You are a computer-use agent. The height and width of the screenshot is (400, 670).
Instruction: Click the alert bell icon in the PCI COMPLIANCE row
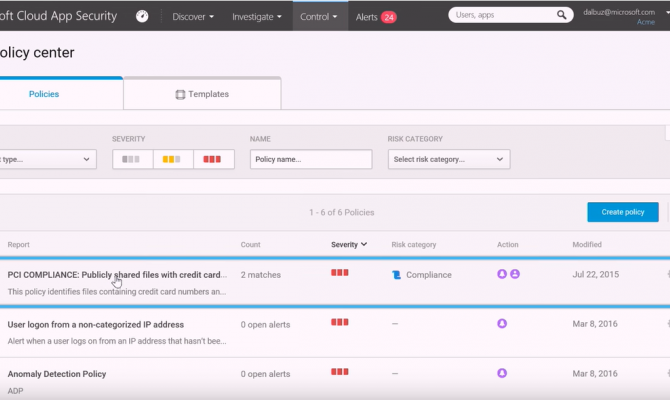[x=502, y=274]
